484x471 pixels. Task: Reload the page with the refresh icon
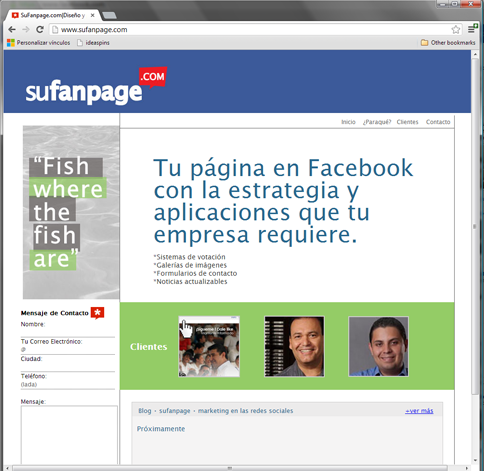[x=40, y=29]
